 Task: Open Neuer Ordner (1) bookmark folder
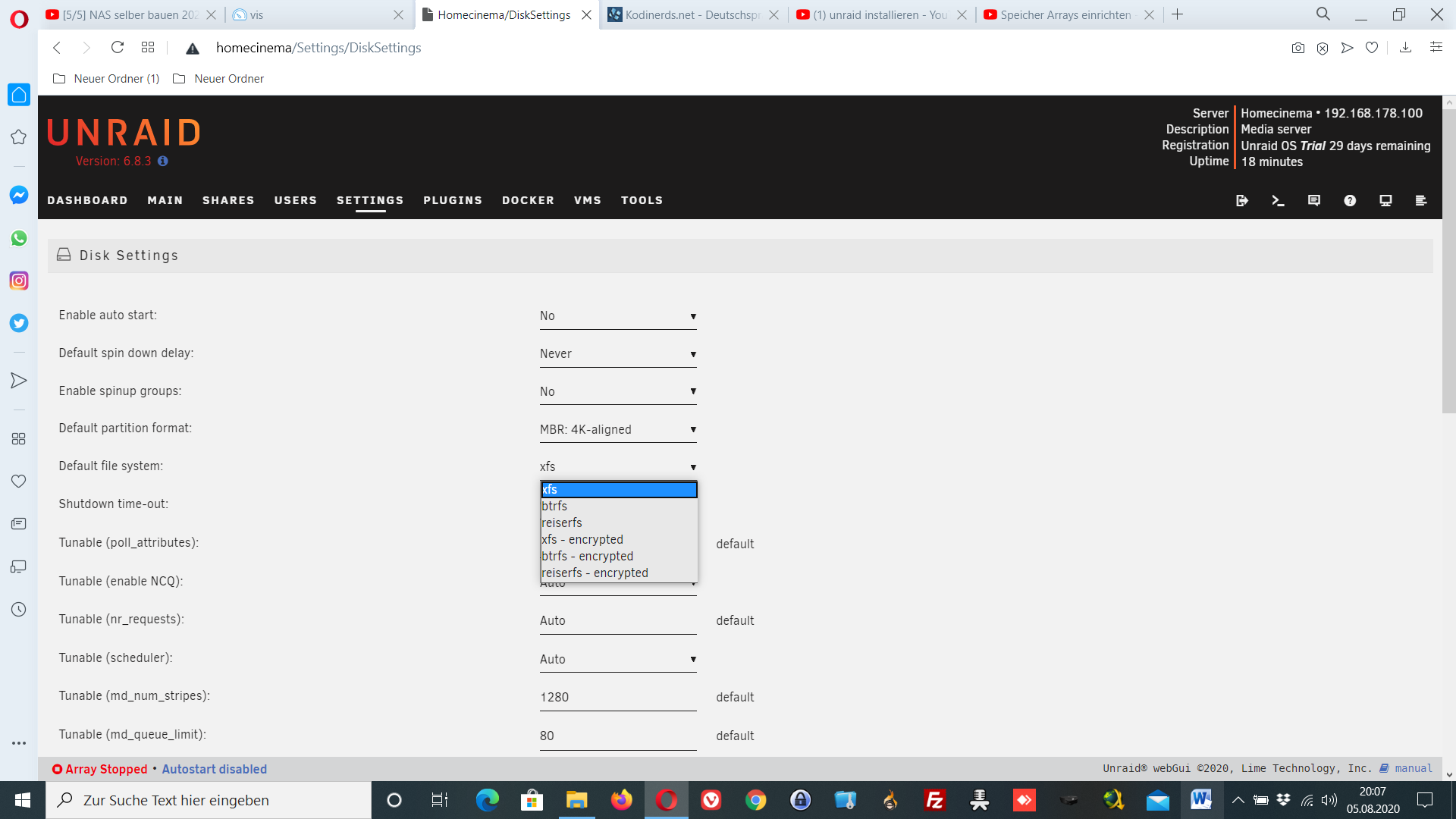pos(106,79)
